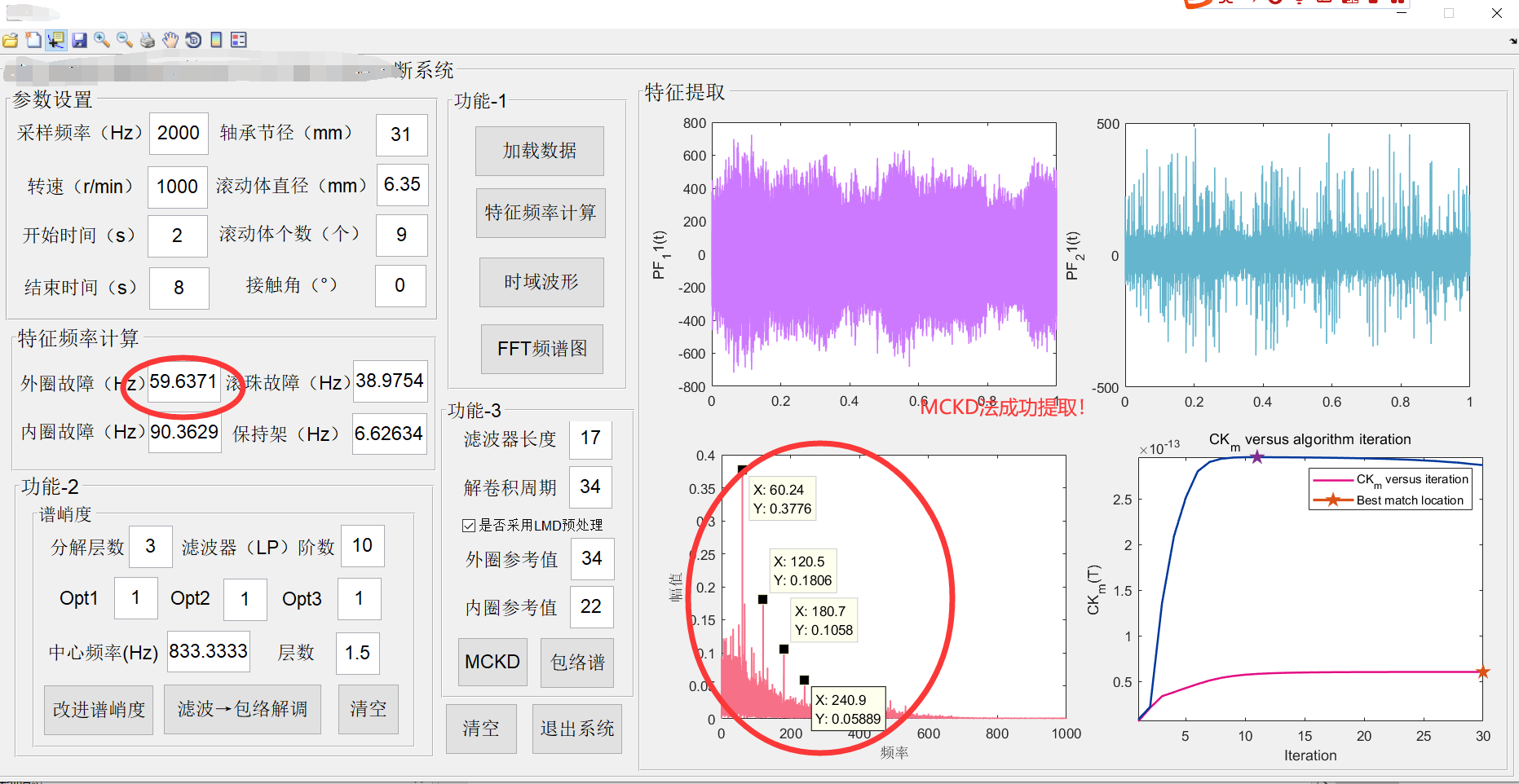The height and width of the screenshot is (784, 1519).
Task: Edit the 轴承节径 (mm) value
Action: [x=401, y=134]
